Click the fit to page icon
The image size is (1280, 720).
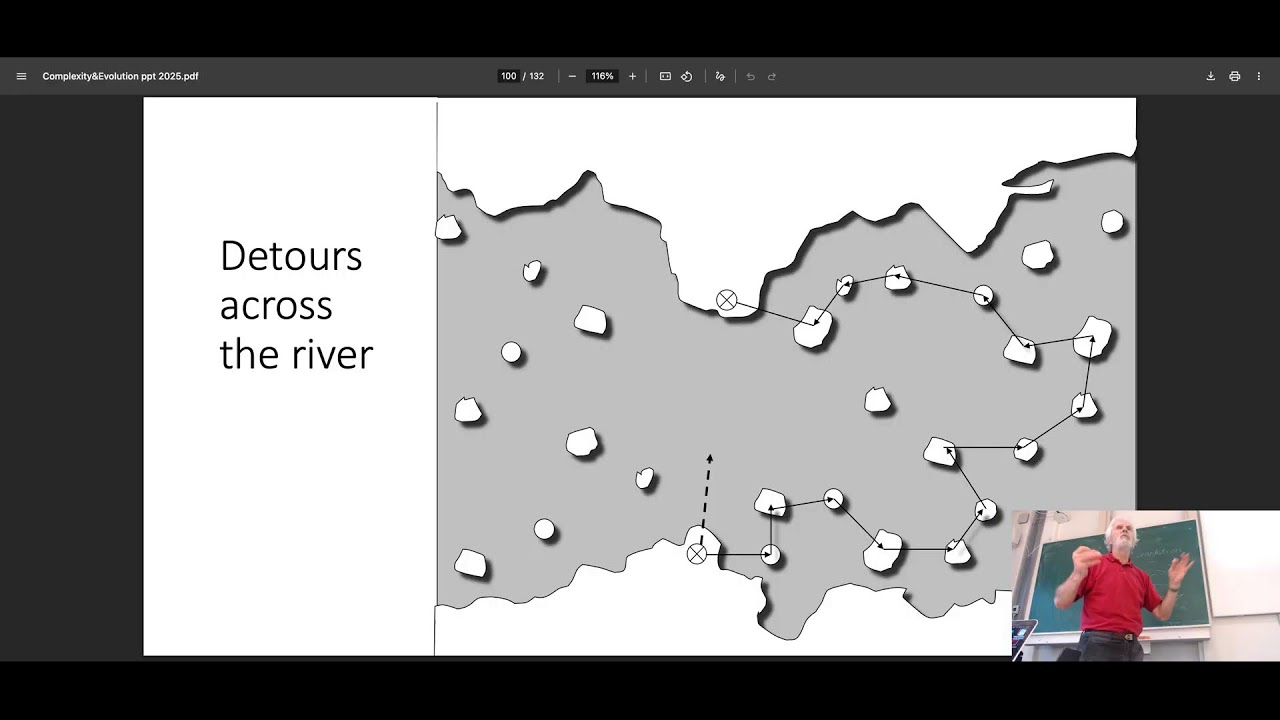point(665,76)
